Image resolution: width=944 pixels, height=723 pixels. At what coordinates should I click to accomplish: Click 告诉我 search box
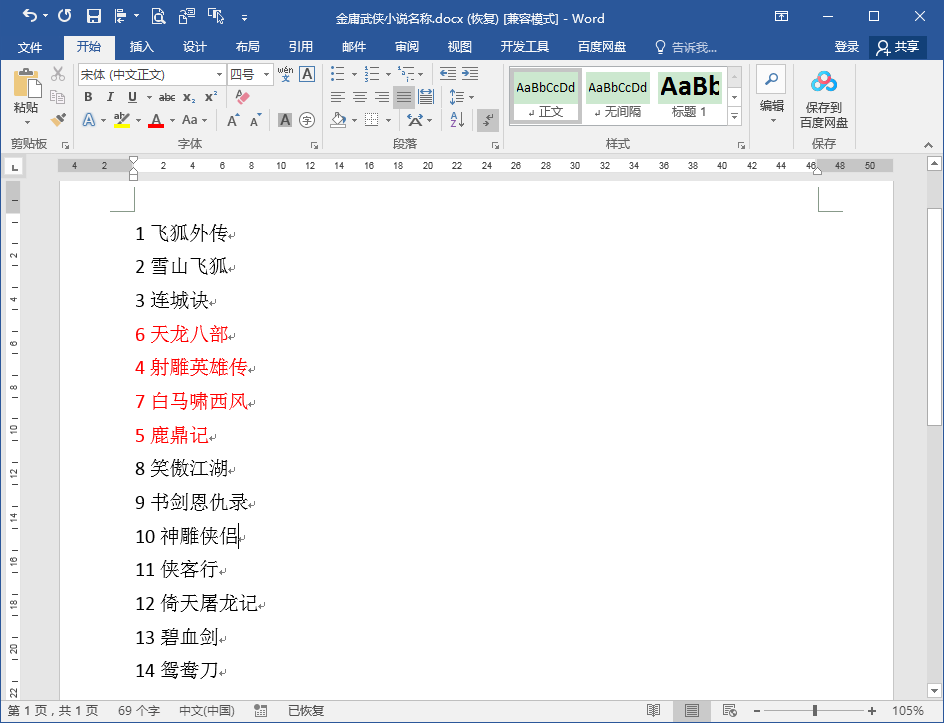coord(686,47)
